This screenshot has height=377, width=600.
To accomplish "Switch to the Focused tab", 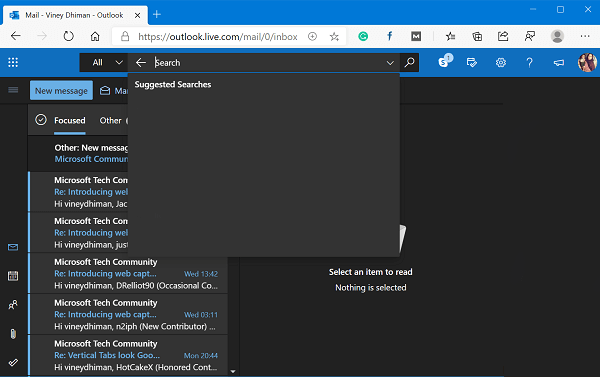I will [x=70, y=120].
